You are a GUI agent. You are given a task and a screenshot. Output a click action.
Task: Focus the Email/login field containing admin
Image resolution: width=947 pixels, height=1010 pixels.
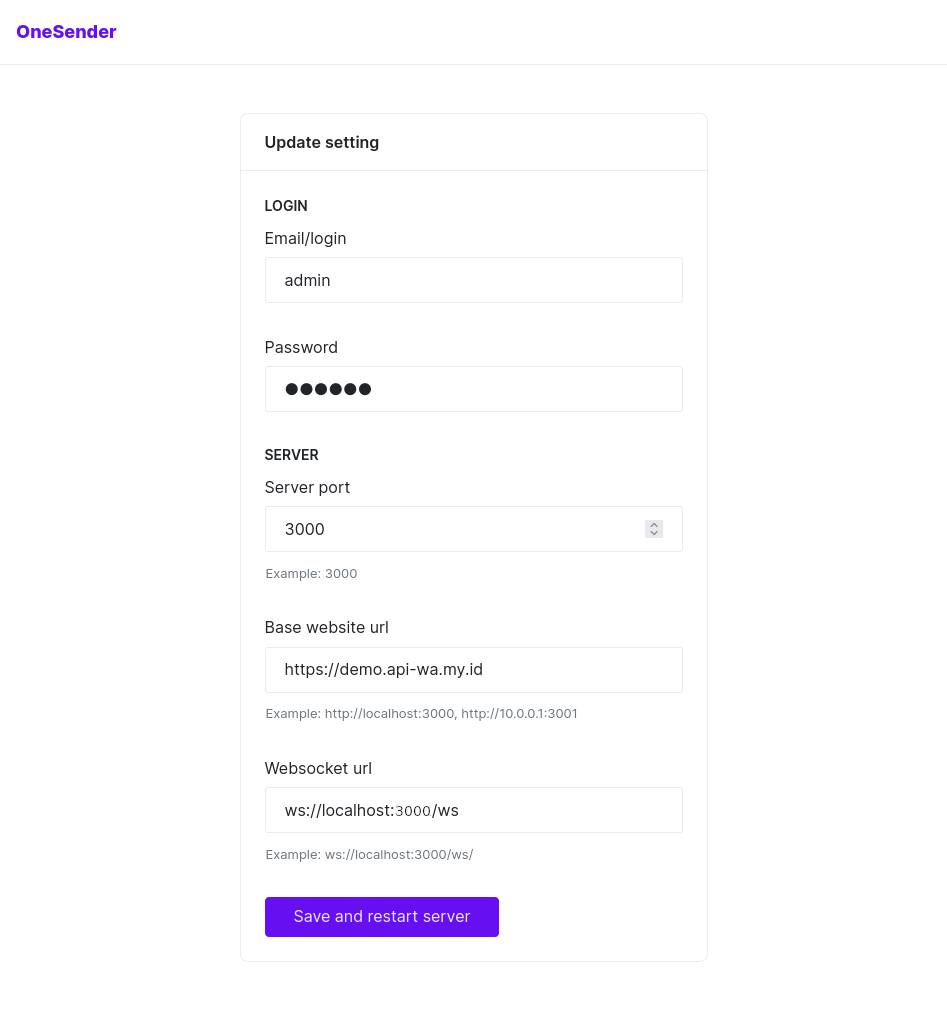474,280
